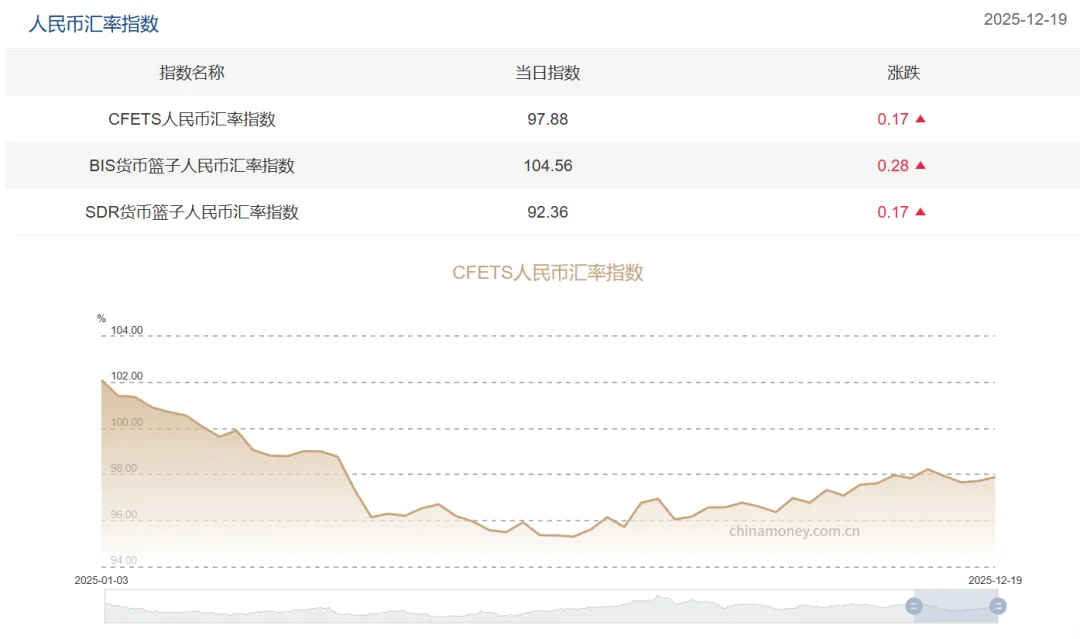Screen dimensions: 1080x639
Task: Click the 2025-12-19 end date under the chart
Action: 995,580
